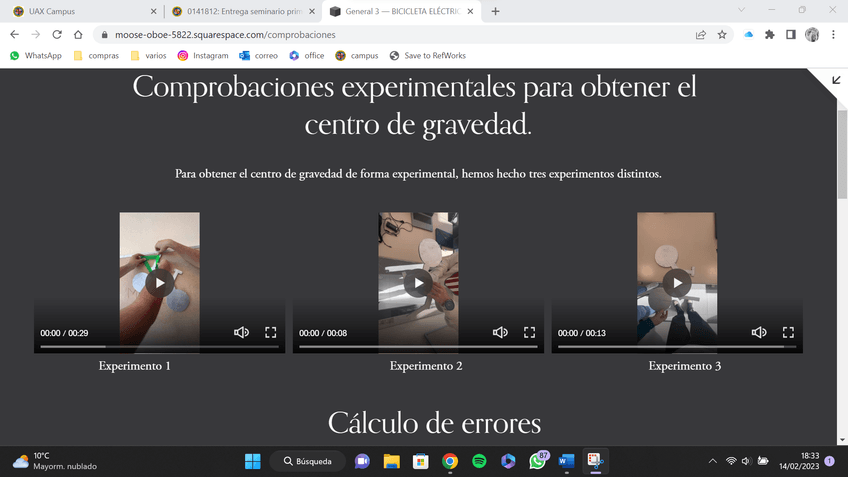The height and width of the screenshot is (477, 848).
Task: Close the UAX Campus tab
Action: [154, 11]
